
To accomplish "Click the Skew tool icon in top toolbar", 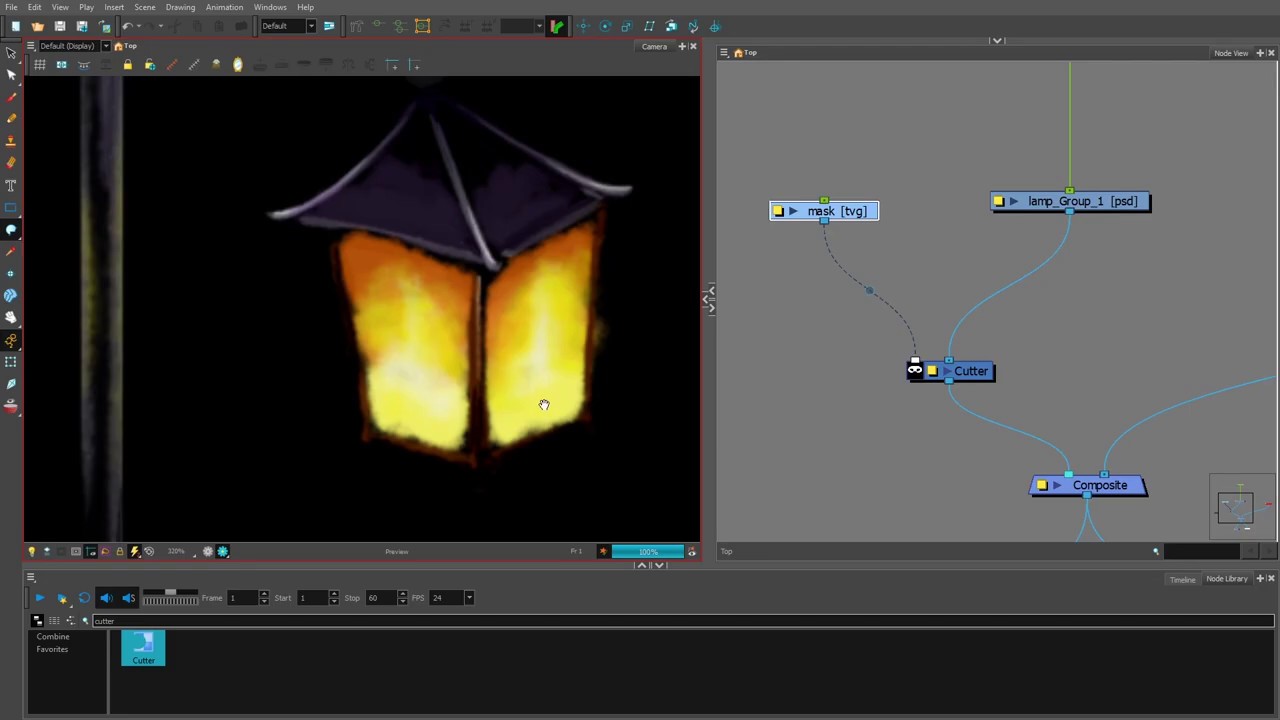I will pos(649,26).
